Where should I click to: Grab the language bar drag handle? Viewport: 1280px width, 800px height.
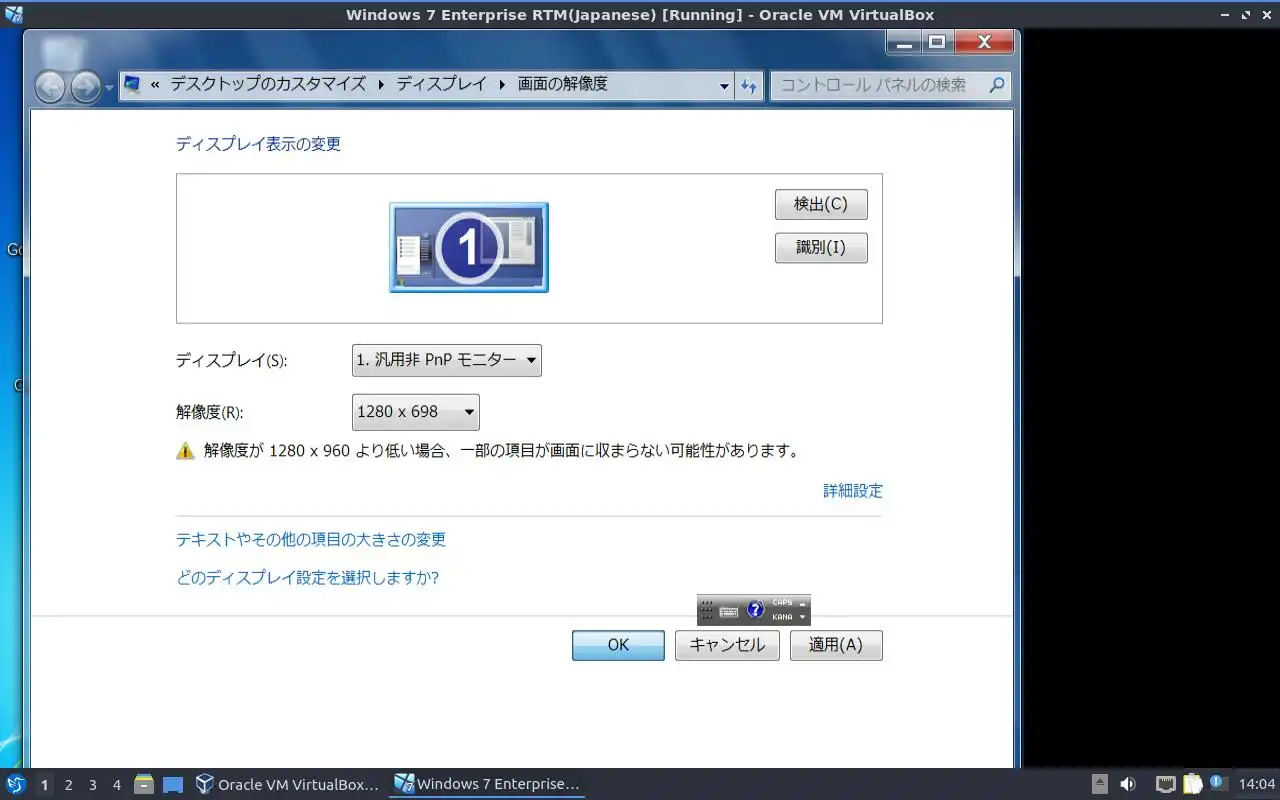point(706,610)
